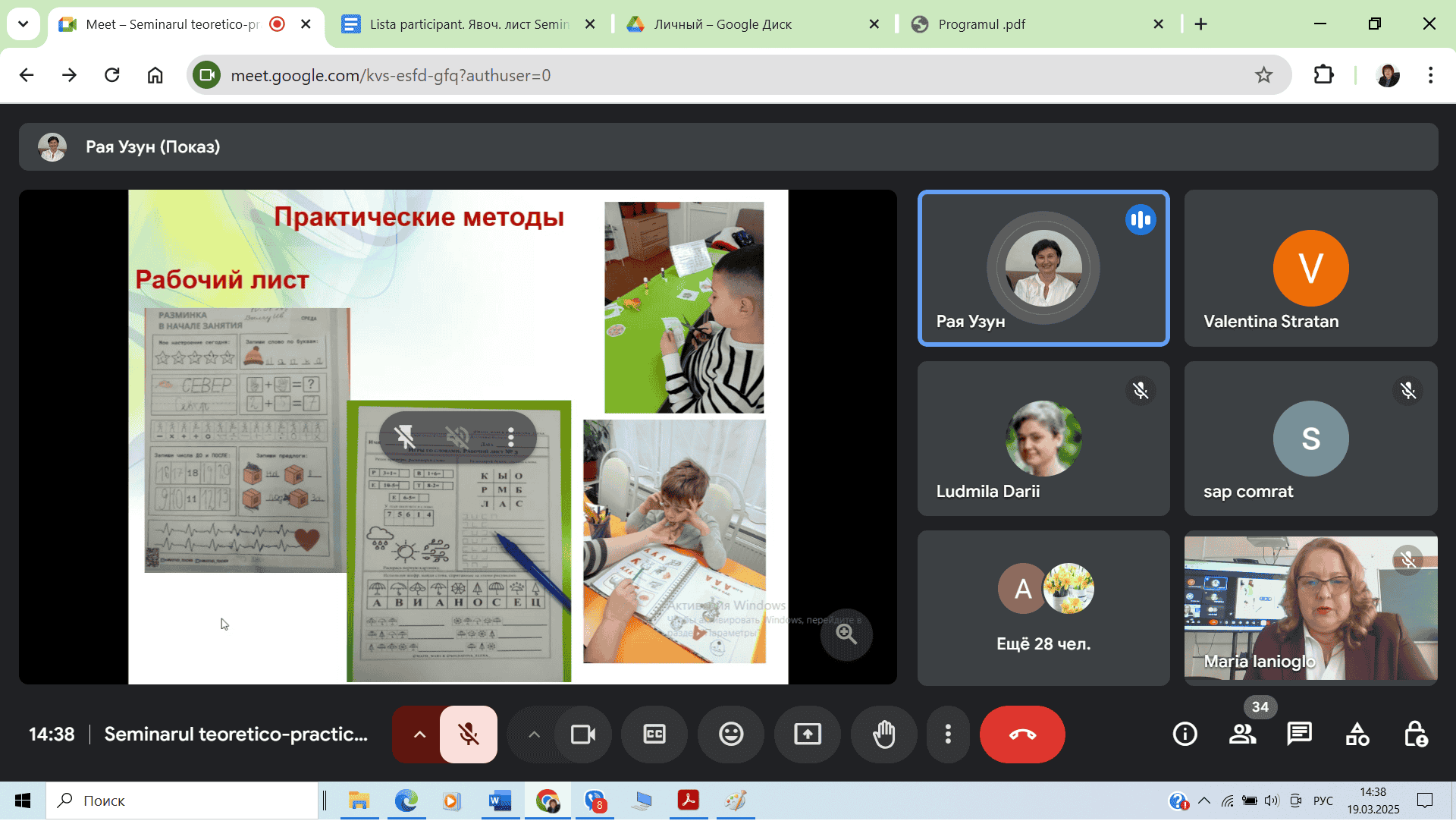Click the raise hand icon
Viewport: 1456px width, 821px height.
tap(883, 734)
